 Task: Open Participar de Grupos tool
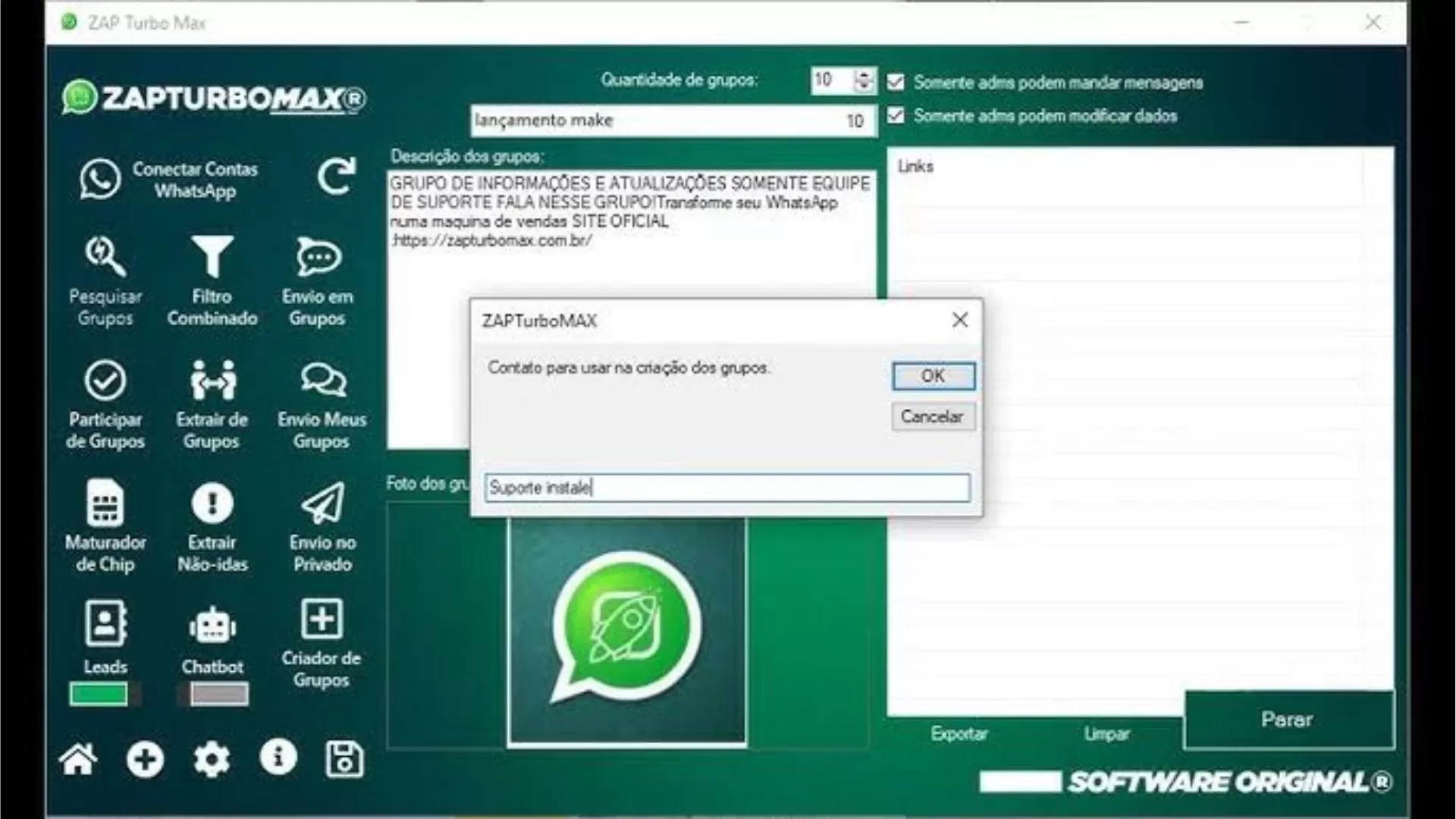click(x=105, y=405)
